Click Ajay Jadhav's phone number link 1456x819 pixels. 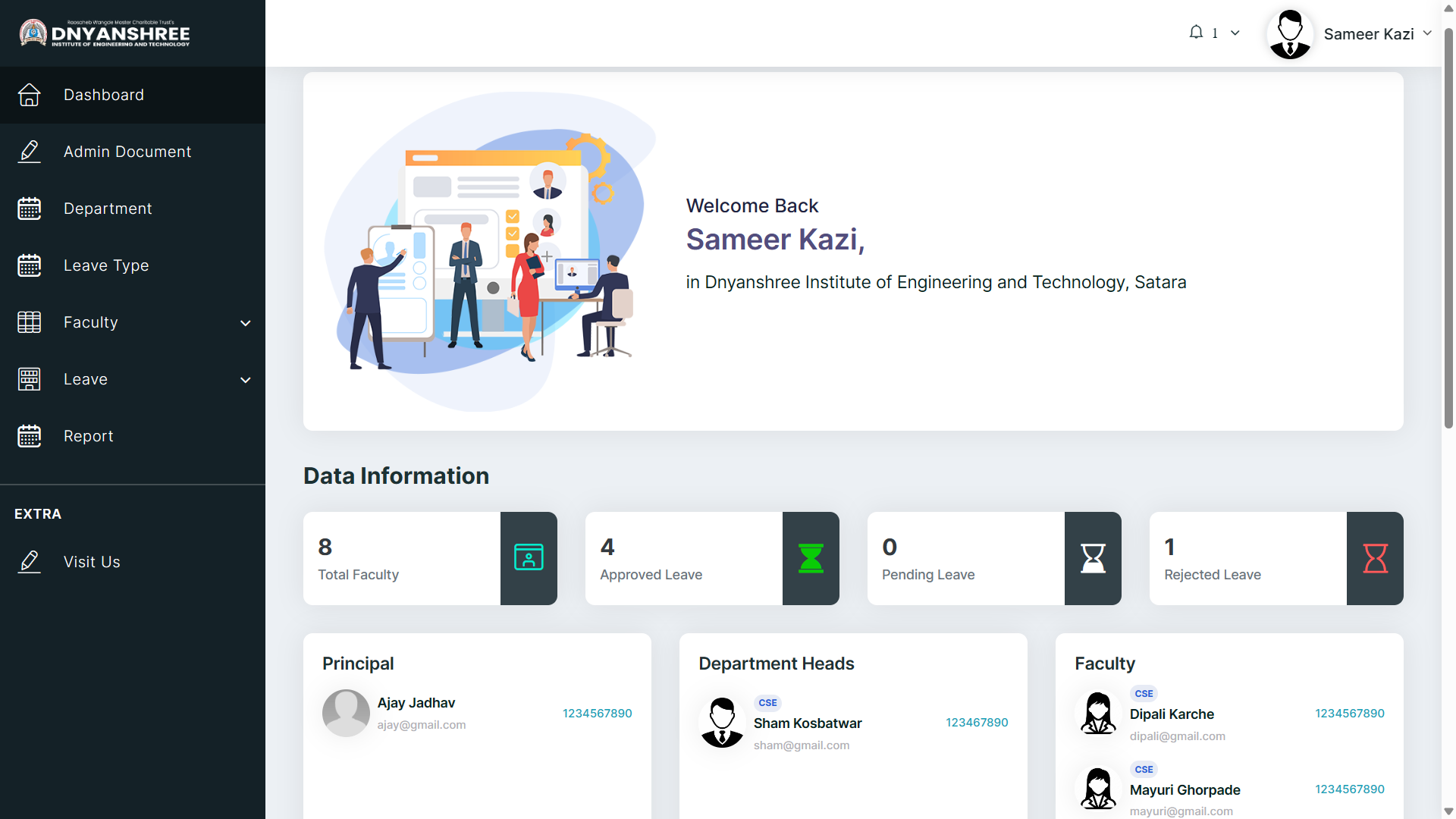click(x=597, y=714)
